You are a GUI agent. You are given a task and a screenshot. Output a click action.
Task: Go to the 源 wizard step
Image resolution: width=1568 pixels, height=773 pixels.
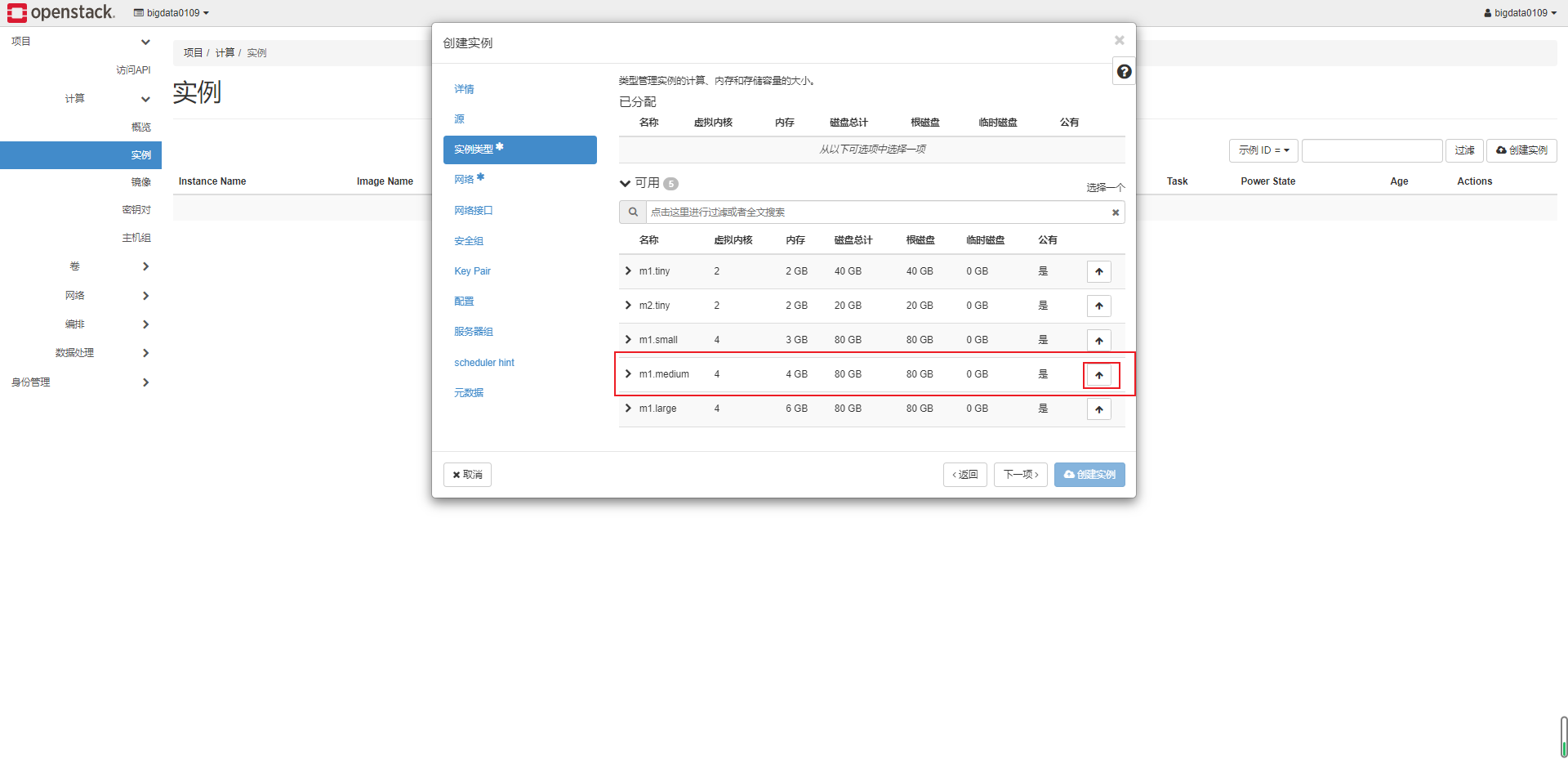click(x=459, y=119)
